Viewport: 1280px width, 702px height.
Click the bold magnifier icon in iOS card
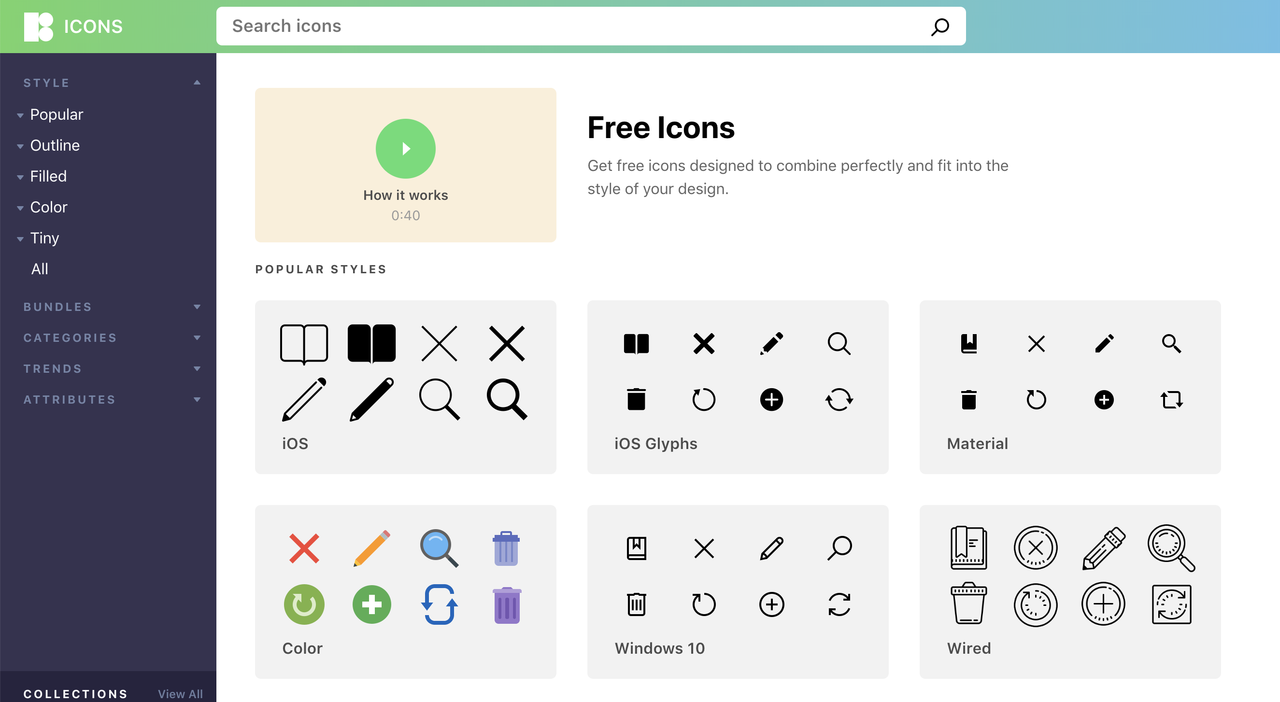pos(507,399)
